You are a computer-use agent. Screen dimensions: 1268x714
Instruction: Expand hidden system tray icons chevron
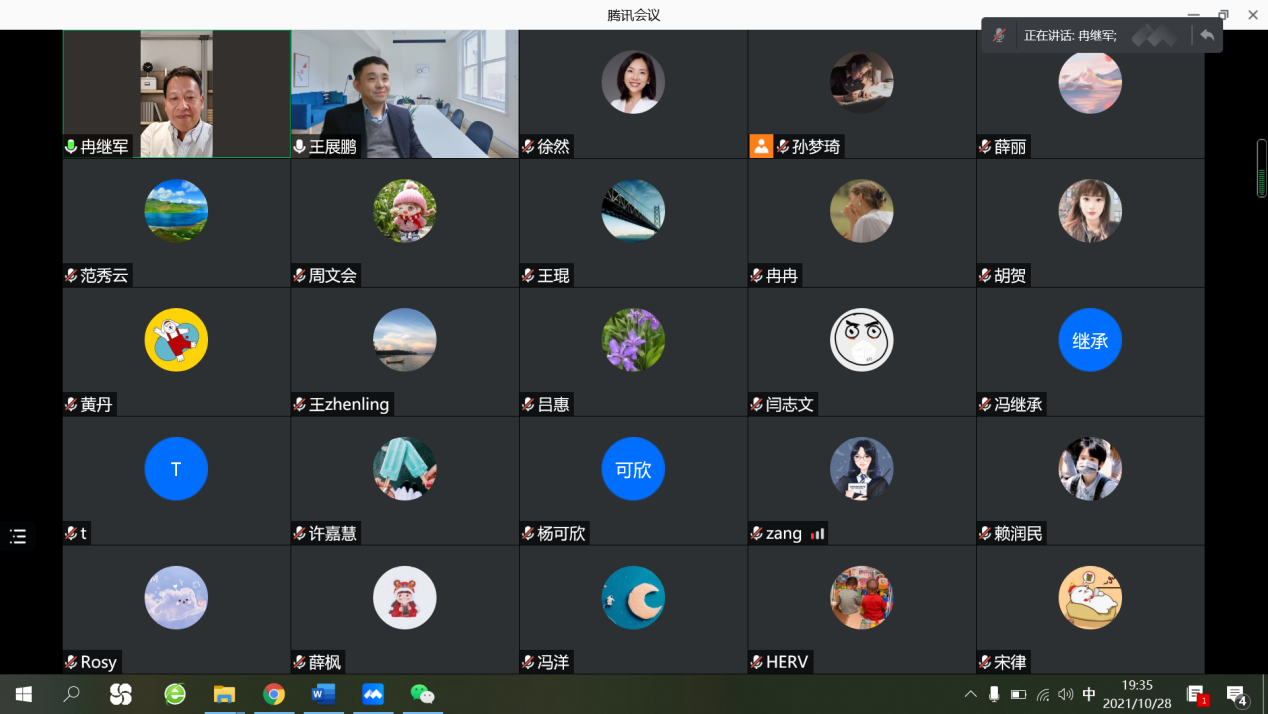click(970, 694)
